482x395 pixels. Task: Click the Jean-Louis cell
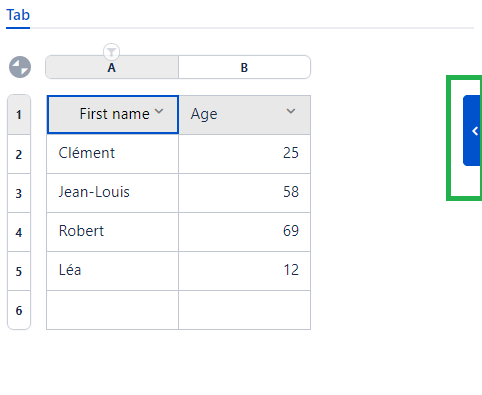pos(113,193)
